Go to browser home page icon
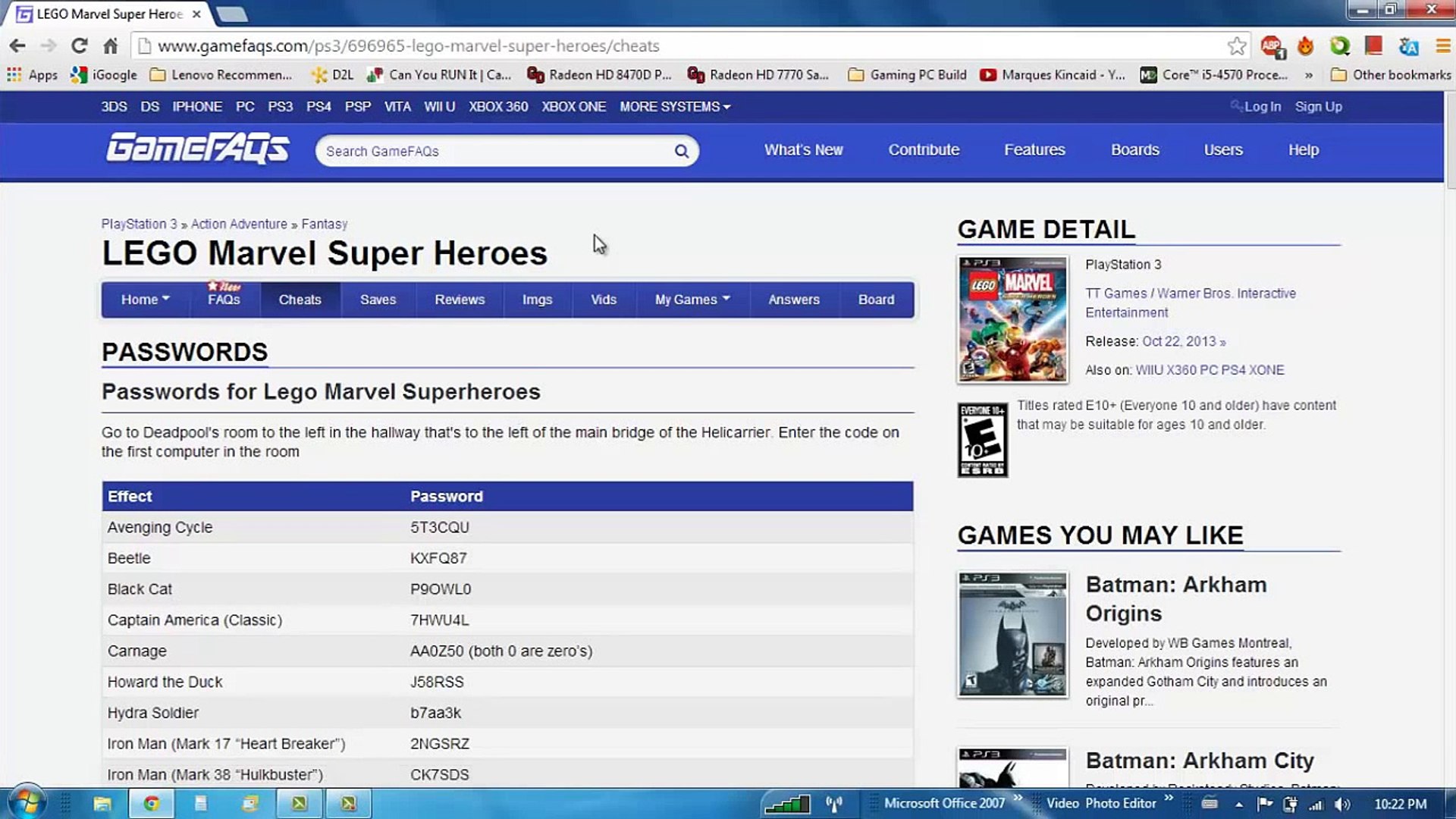1456x819 pixels. [111, 46]
